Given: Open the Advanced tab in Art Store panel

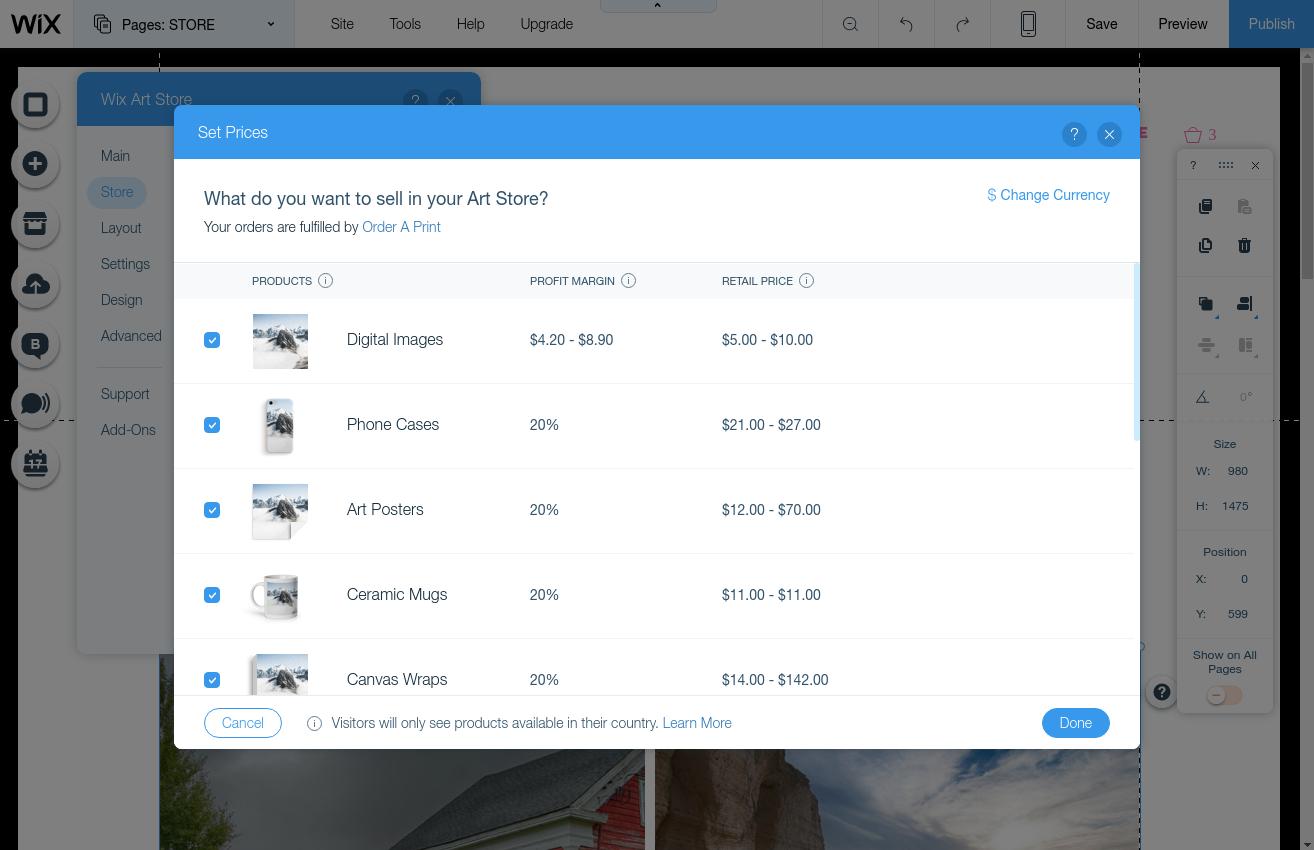Looking at the screenshot, I should pyautogui.click(x=131, y=336).
